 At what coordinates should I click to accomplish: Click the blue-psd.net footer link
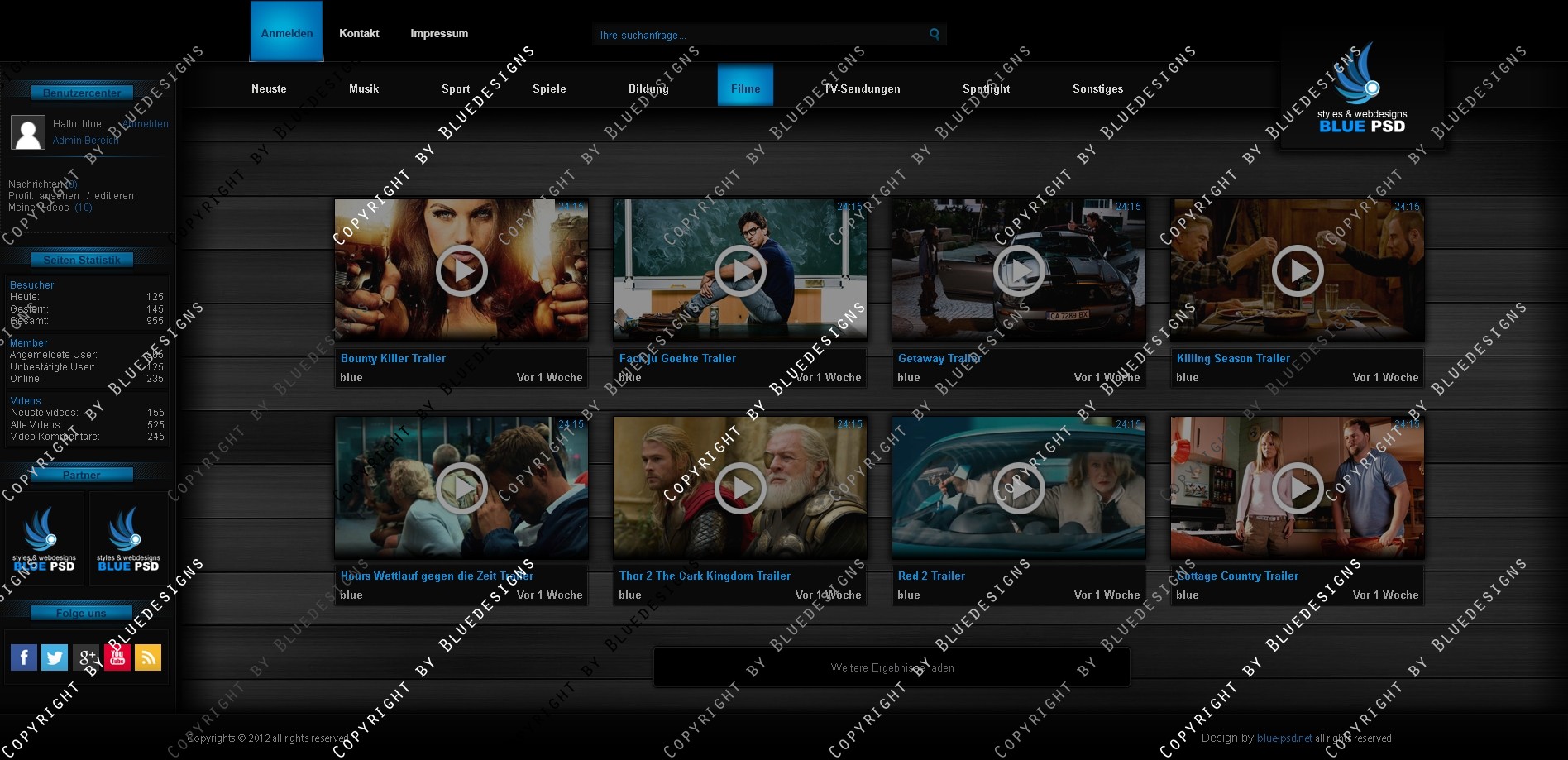1284,738
